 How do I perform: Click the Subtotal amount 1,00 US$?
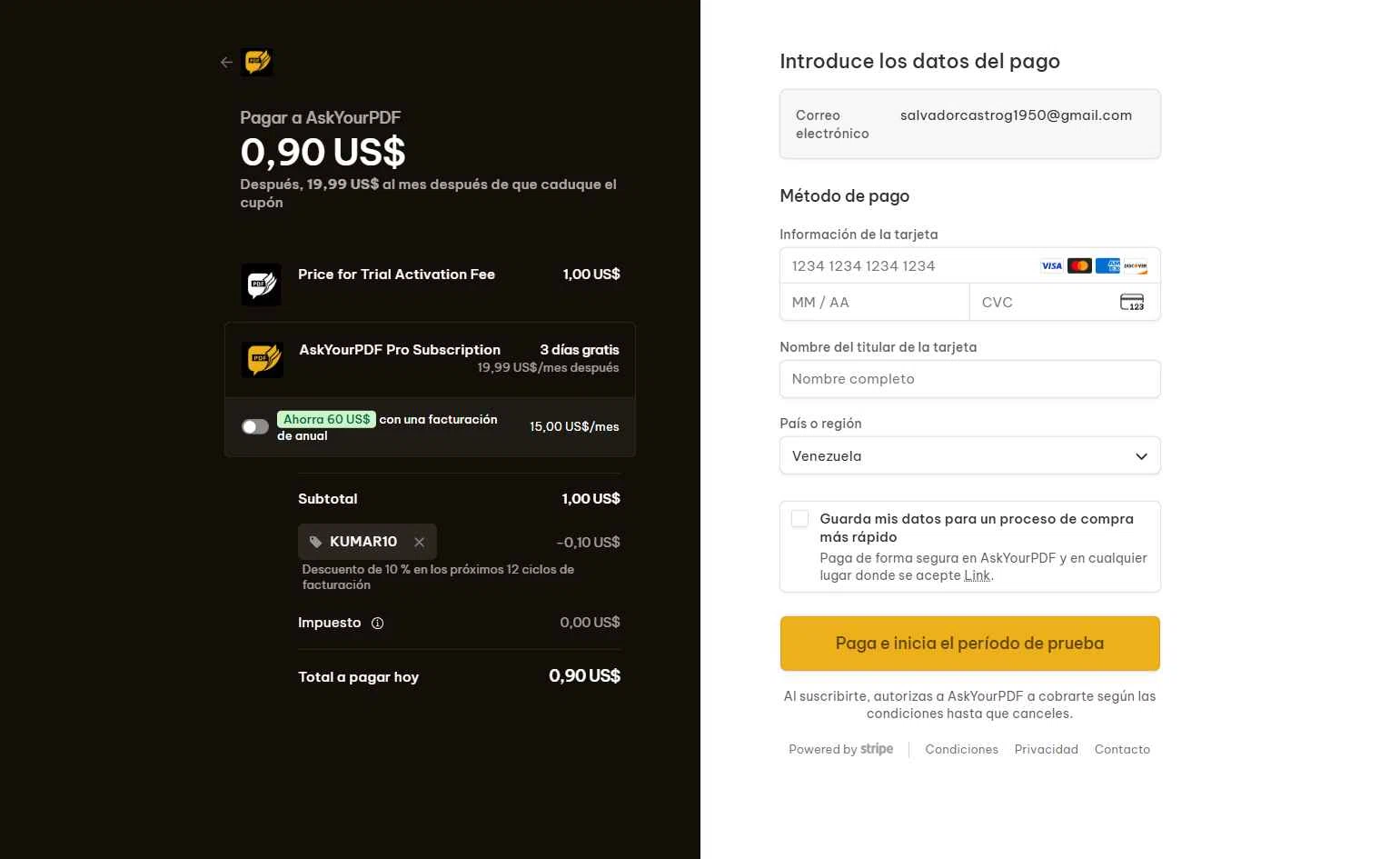tap(591, 499)
